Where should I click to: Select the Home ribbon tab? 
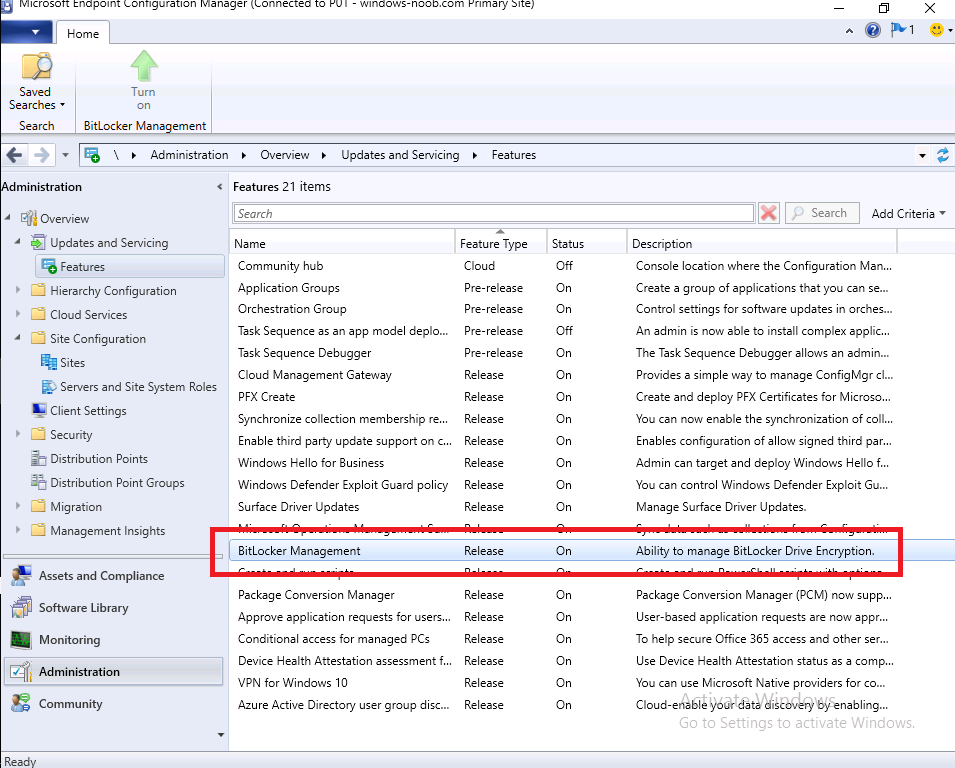pos(83,33)
